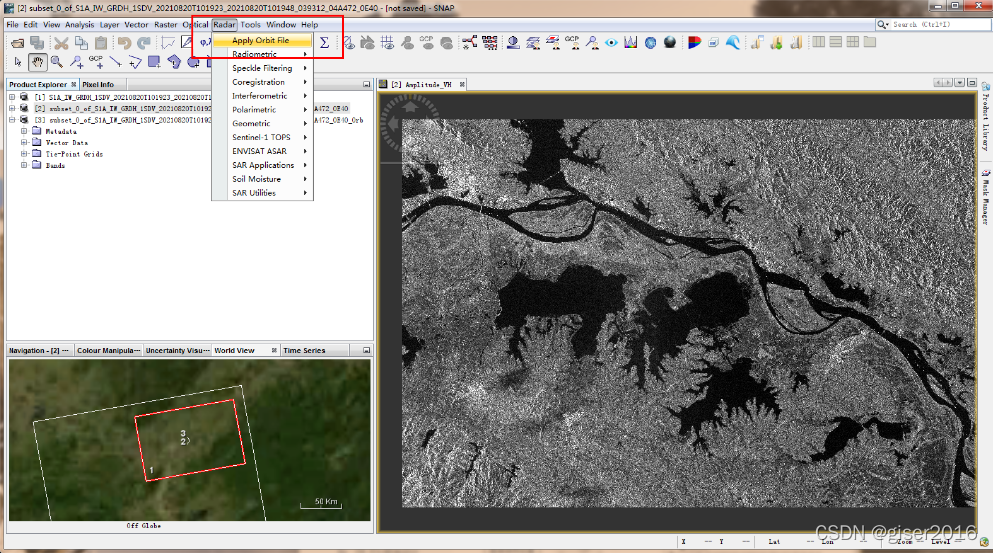
Task: Click the selection arrow pointer tool
Action: (x=17, y=62)
